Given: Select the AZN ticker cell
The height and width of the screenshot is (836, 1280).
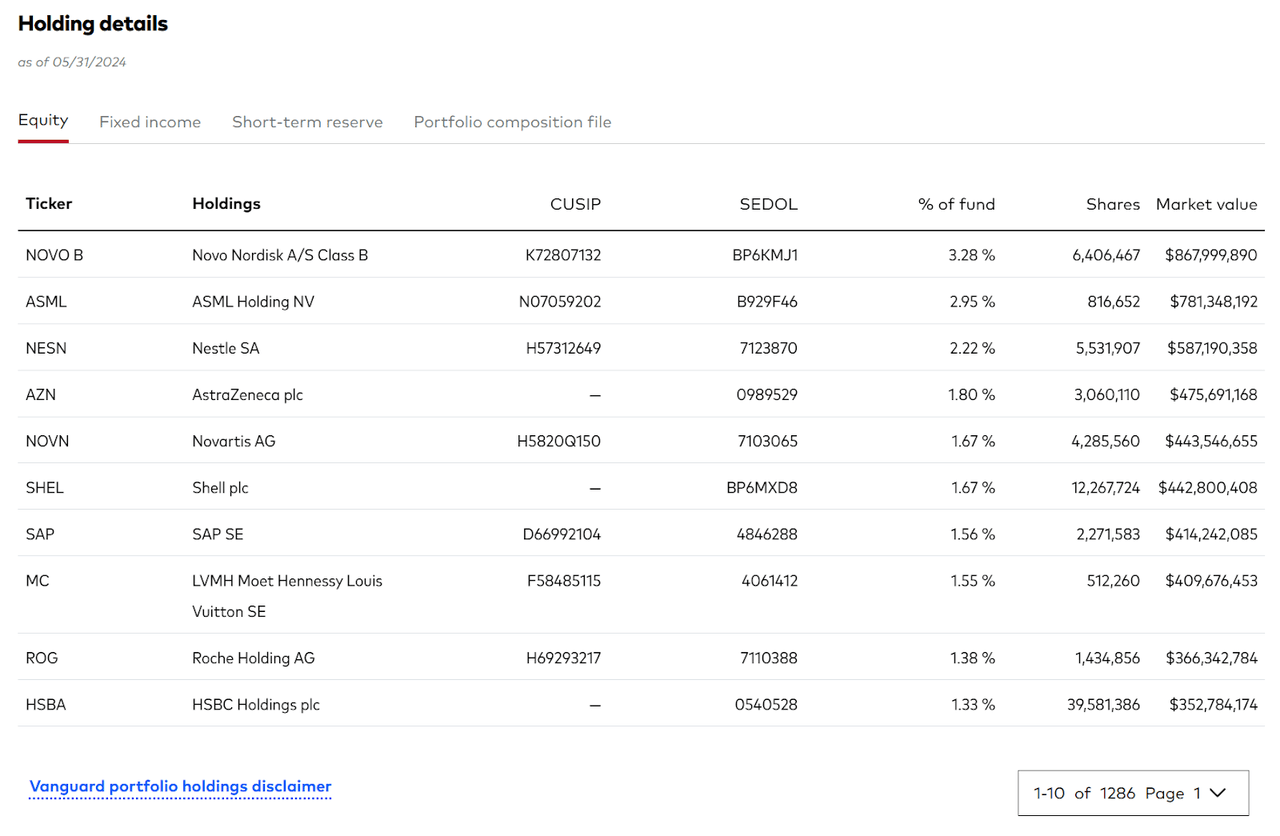Looking at the screenshot, I should point(41,394).
